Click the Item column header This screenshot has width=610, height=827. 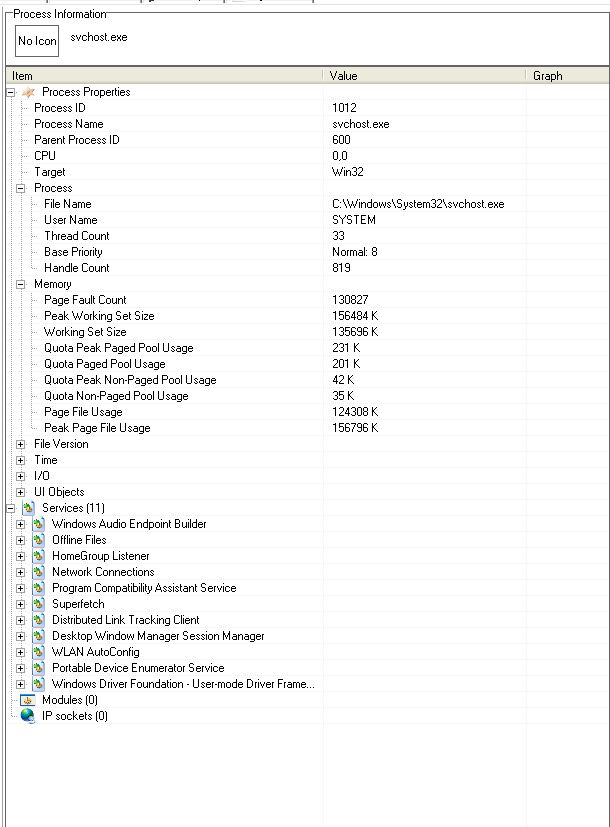click(x=164, y=76)
